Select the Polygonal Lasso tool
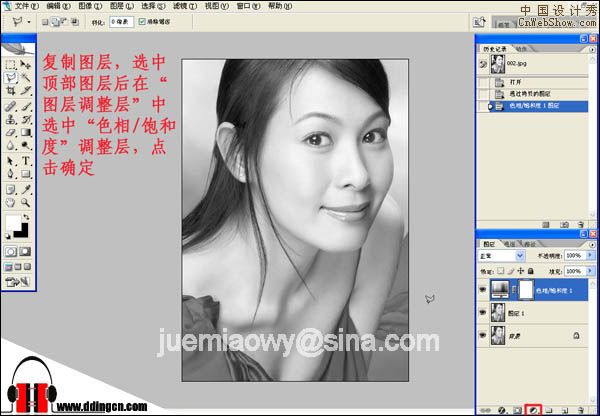The width and height of the screenshot is (600, 416). click(11, 78)
